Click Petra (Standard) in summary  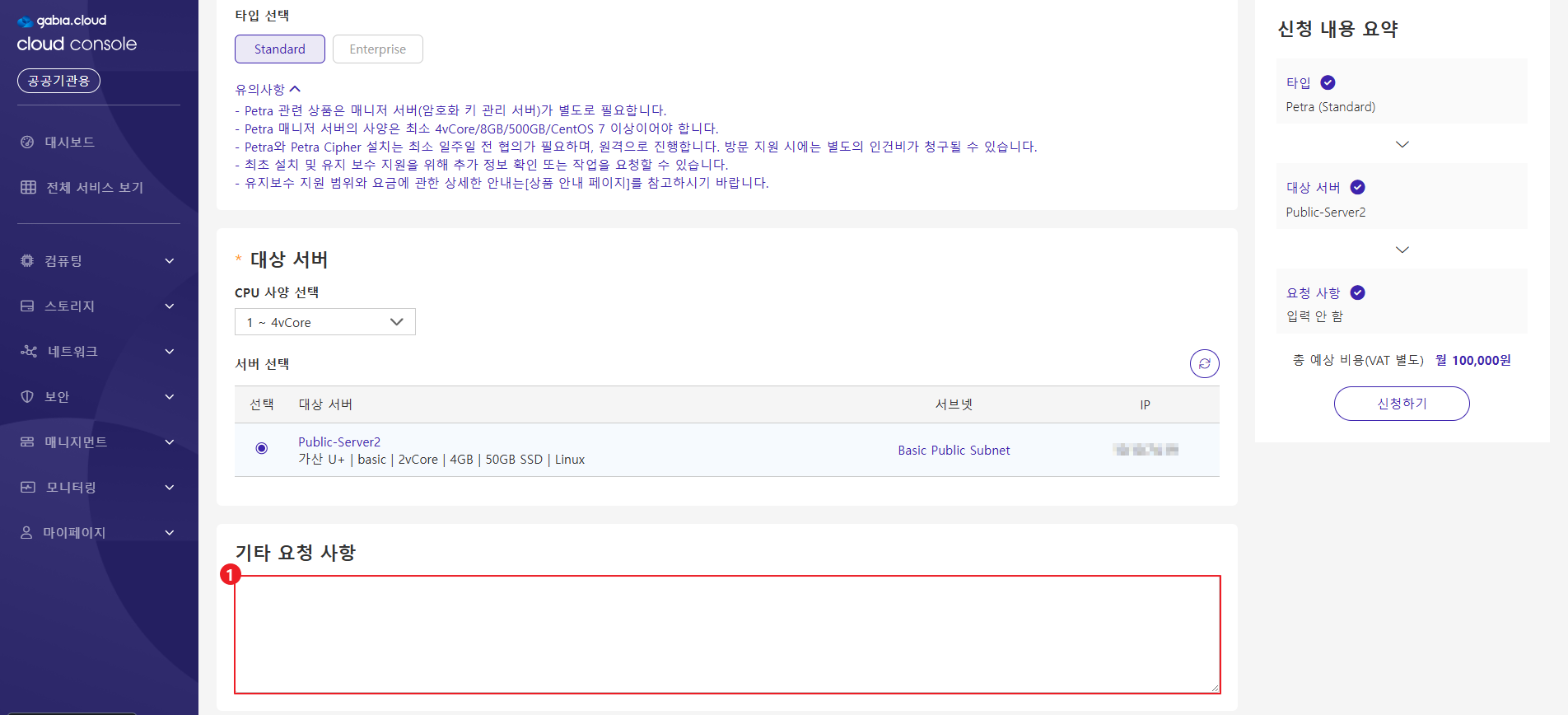pos(1331,107)
